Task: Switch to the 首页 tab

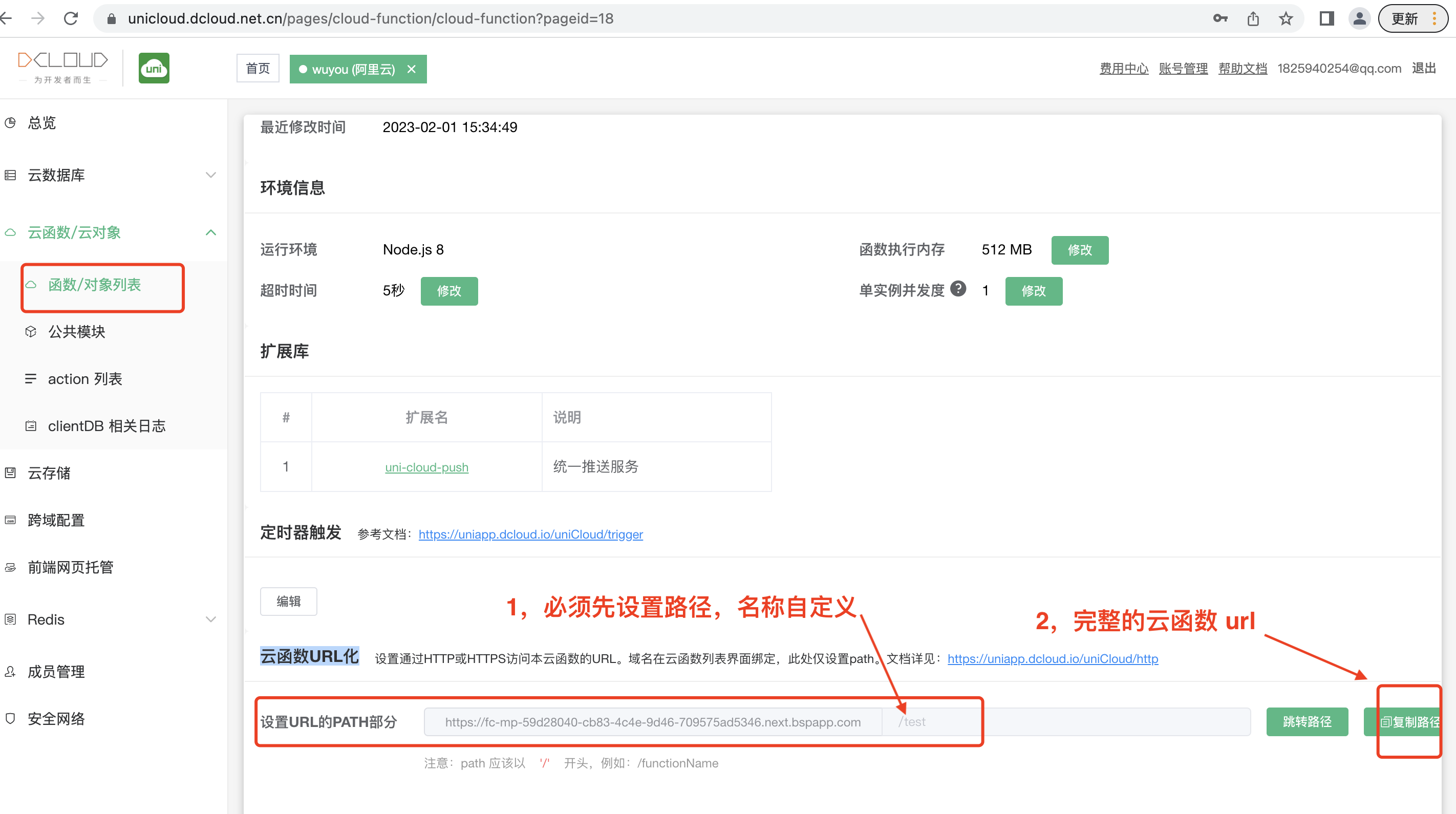Action: [x=258, y=69]
